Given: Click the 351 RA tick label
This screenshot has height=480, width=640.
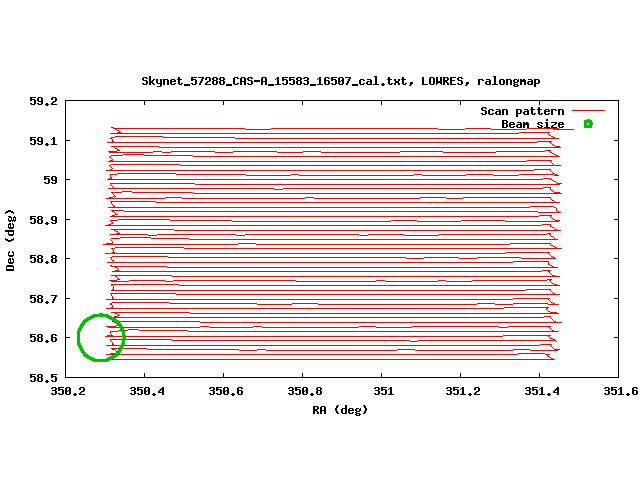Looking at the screenshot, I should pos(384,391).
